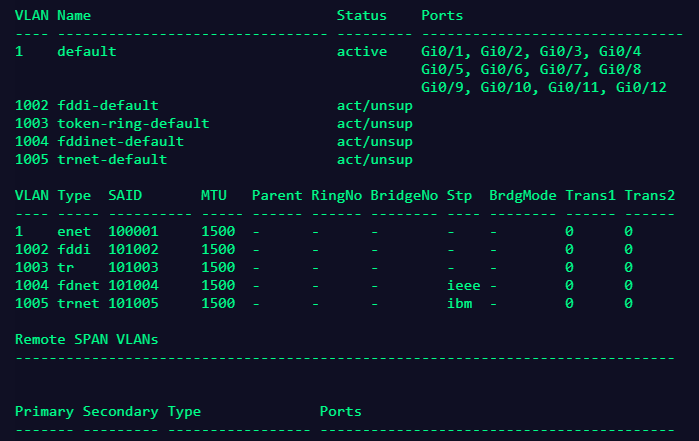
Task: Click the BridgeNo column header
Action: [403, 195]
